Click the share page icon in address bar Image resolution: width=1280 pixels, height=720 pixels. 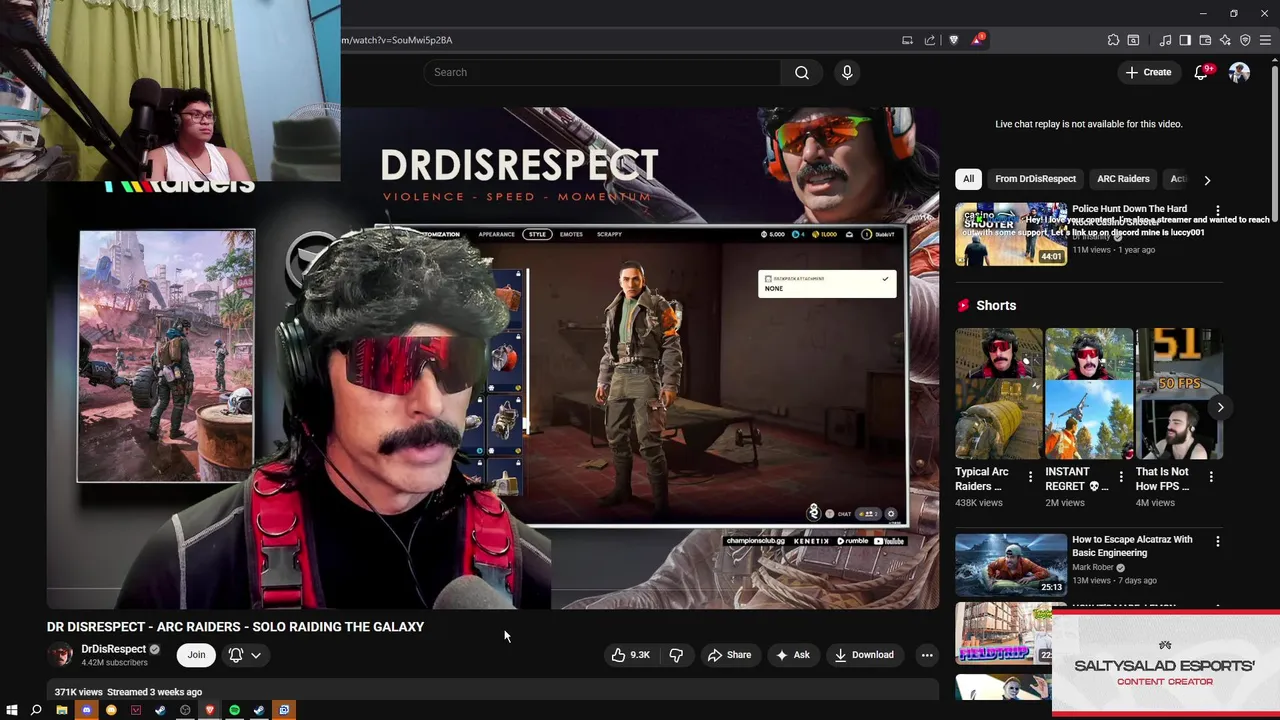(930, 40)
